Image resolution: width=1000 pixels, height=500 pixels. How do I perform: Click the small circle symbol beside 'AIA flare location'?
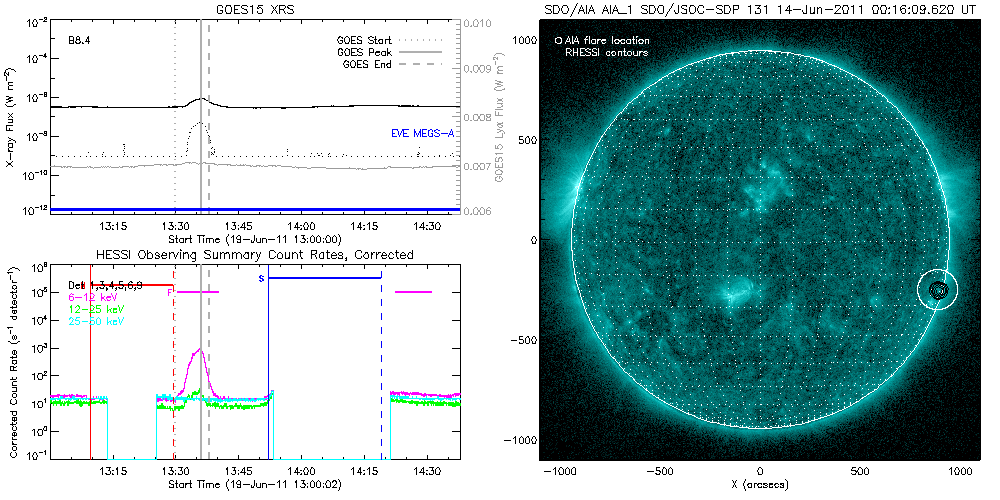pos(558,41)
